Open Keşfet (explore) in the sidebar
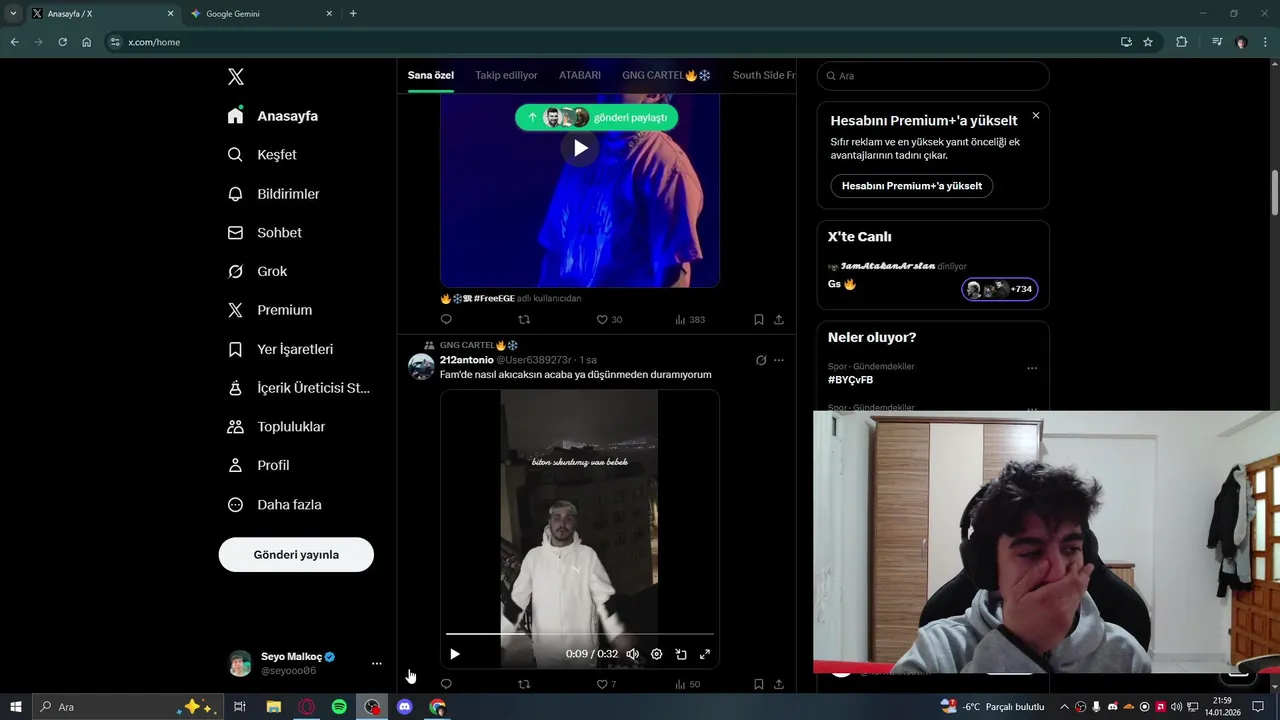The image size is (1280, 720). tap(262, 155)
